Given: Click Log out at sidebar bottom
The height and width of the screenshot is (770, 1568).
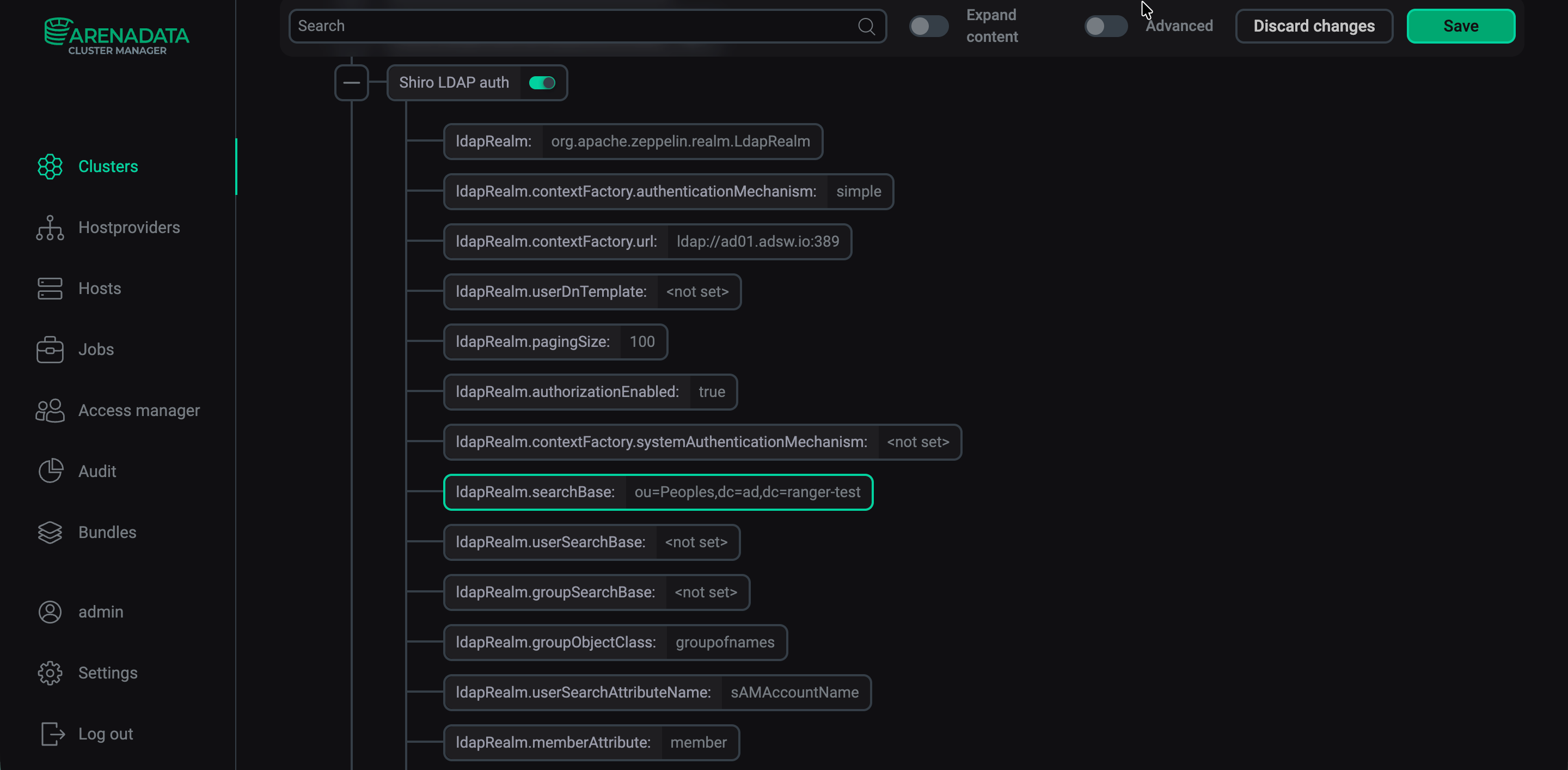Looking at the screenshot, I should [x=50, y=734].
